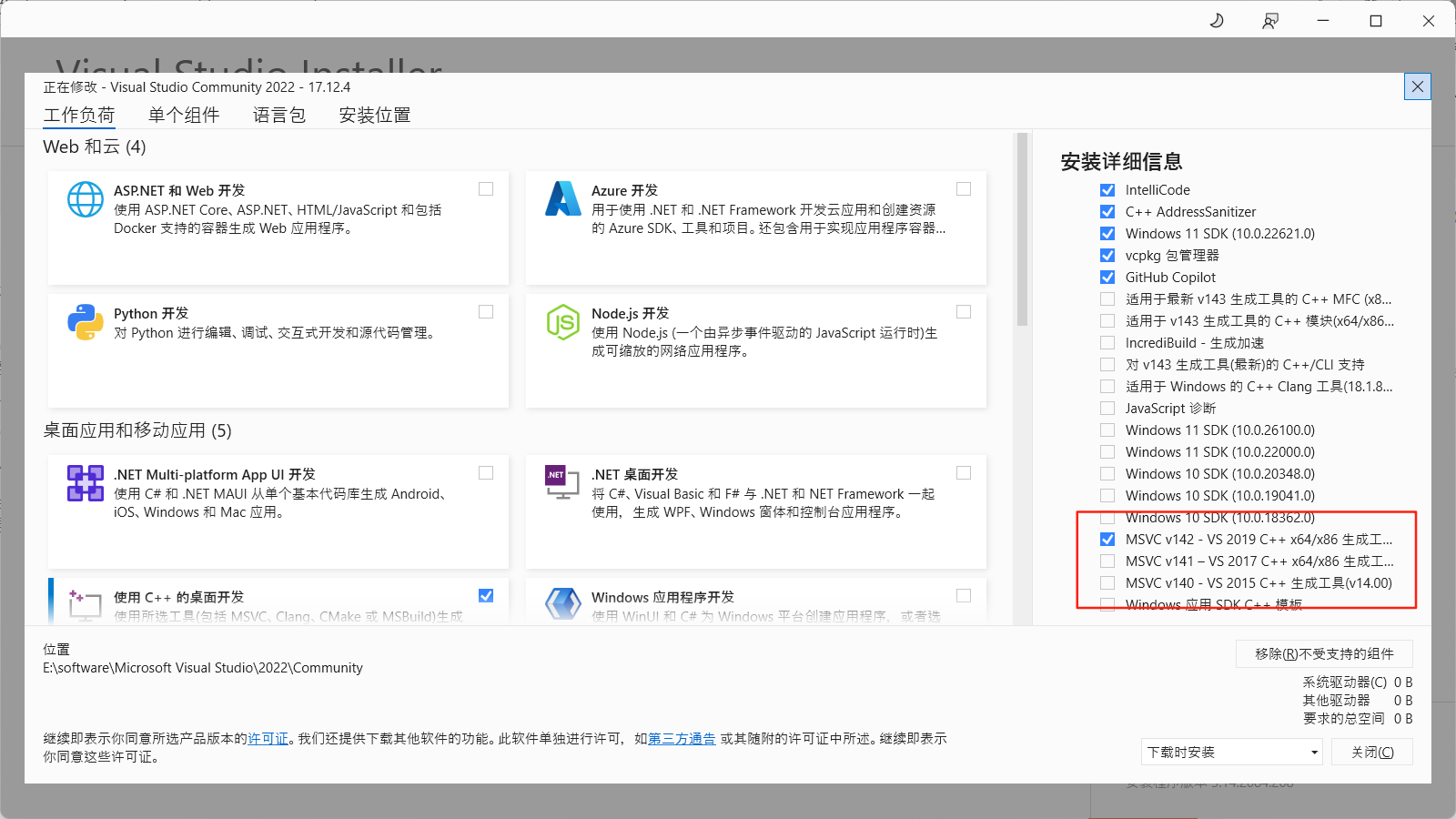Close the modify dialog with X button
Image resolution: width=1456 pixels, height=819 pixels.
point(1418,86)
